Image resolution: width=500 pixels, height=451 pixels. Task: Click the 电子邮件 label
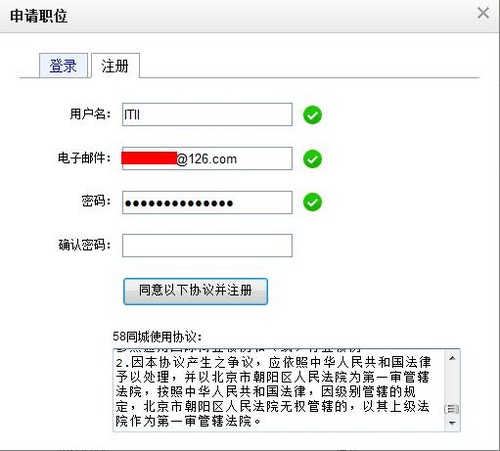point(84,158)
